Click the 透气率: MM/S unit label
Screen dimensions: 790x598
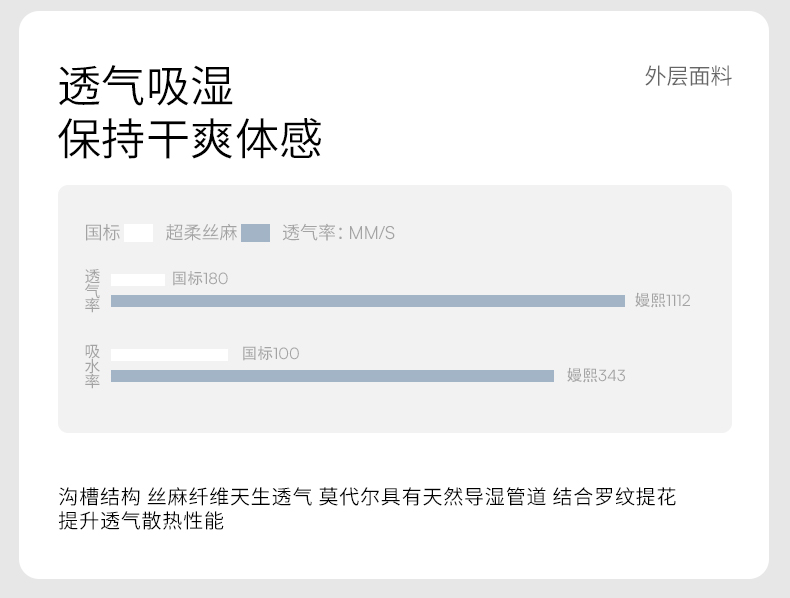coord(339,233)
